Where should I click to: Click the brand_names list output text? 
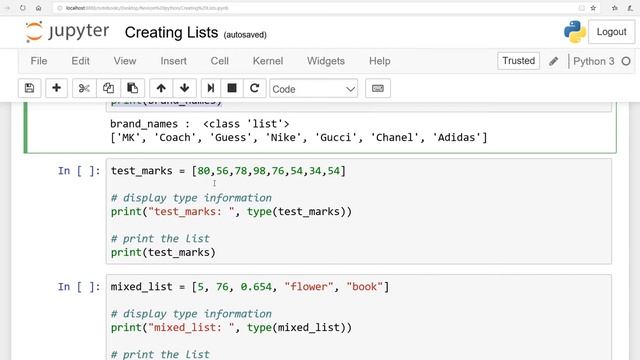point(299,138)
